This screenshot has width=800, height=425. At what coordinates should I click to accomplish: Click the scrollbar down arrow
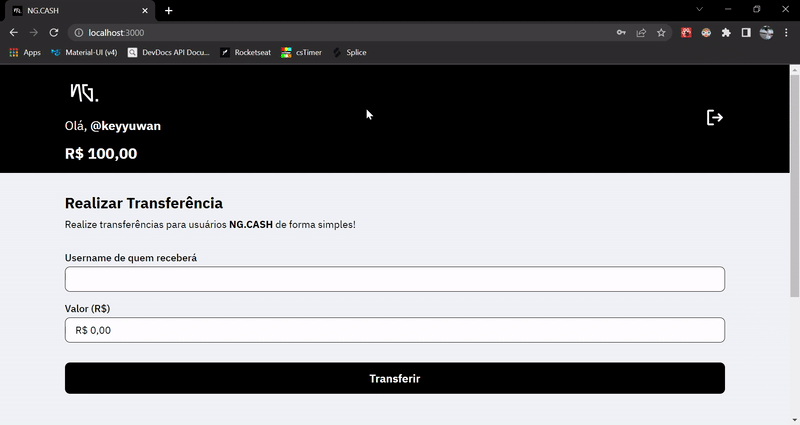tap(794, 420)
